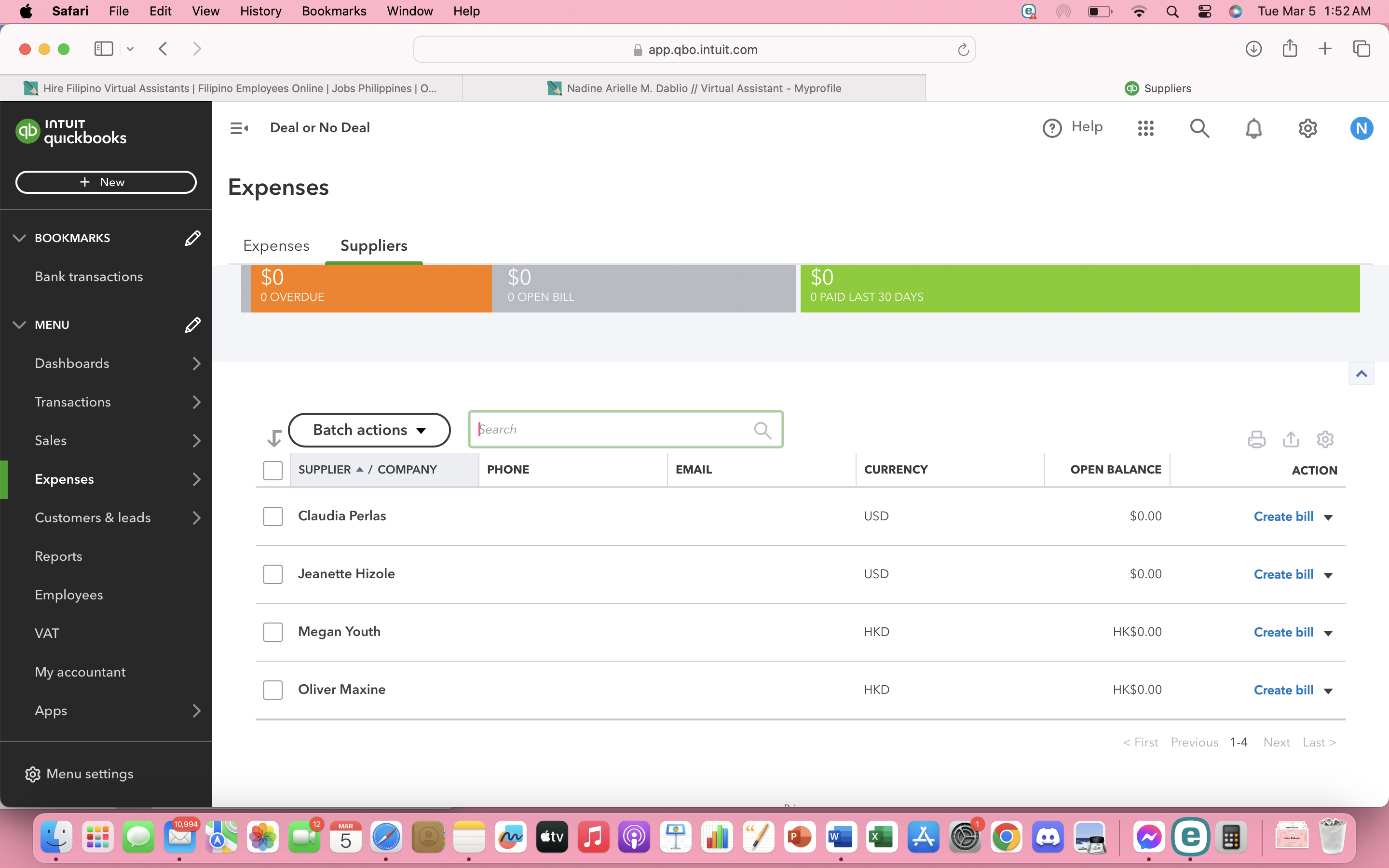
Task: Select all suppliers with the header checkbox
Action: tap(272, 470)
